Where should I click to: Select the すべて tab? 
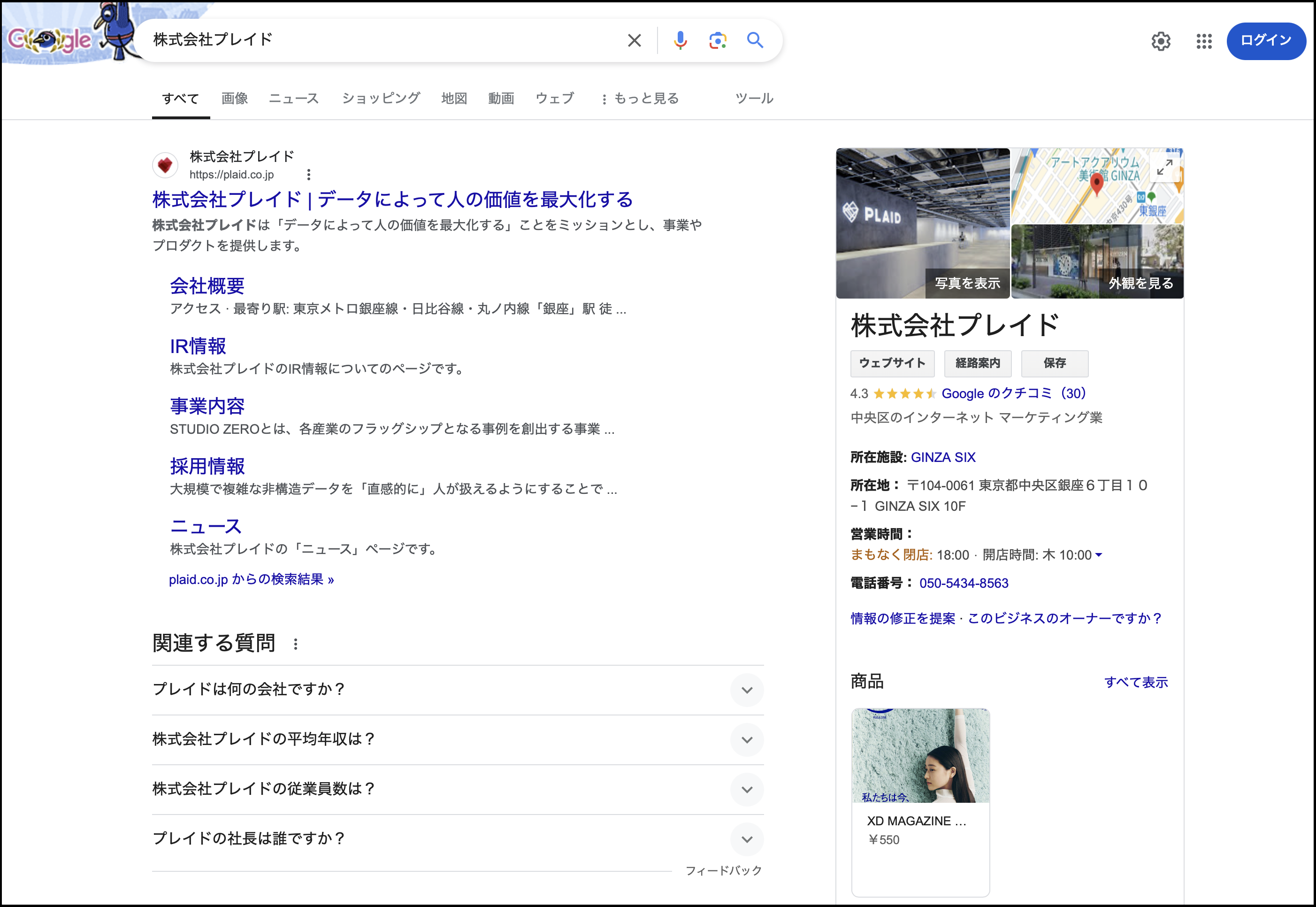[180, 99]
